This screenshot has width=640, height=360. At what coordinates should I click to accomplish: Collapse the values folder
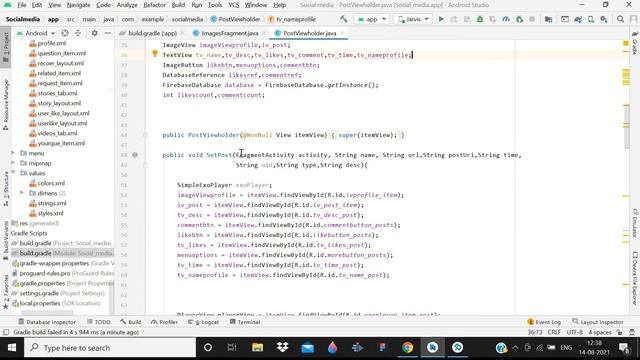pos(13,173)
